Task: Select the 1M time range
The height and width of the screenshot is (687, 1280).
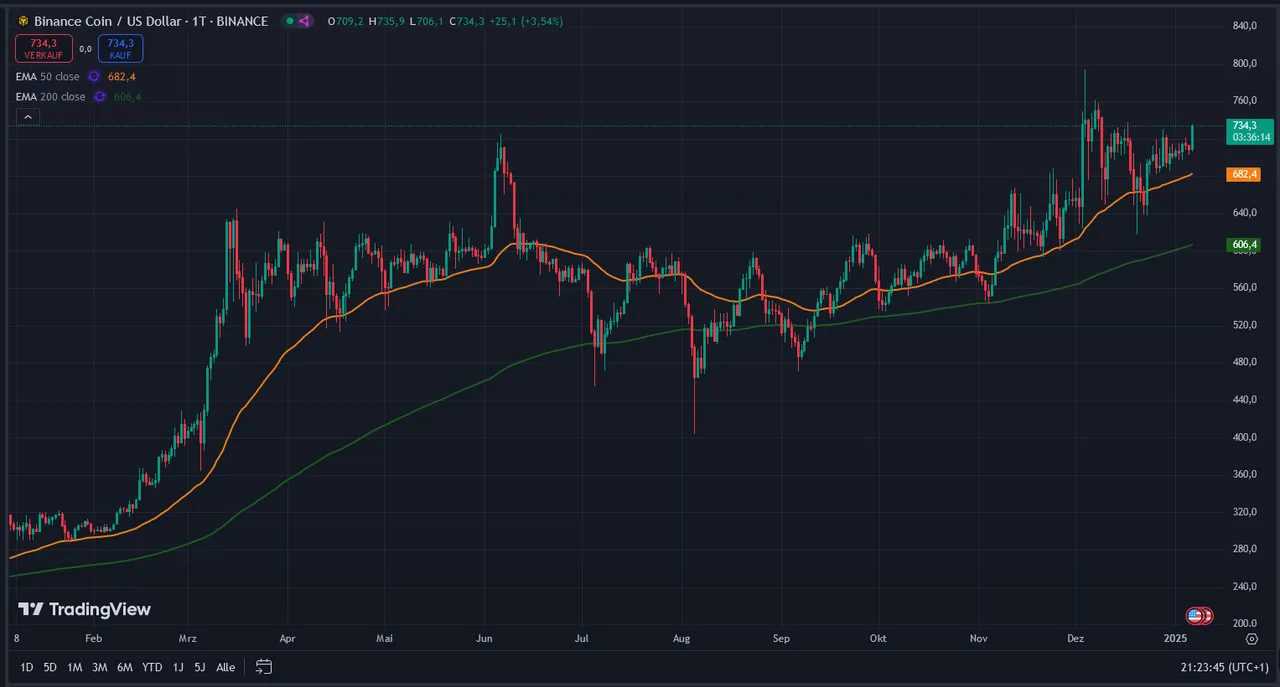Action: point(74,667)
